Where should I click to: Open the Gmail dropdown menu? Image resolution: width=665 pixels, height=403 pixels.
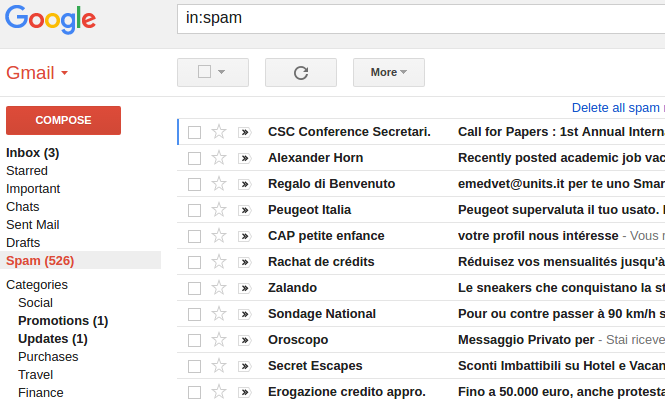37,73
